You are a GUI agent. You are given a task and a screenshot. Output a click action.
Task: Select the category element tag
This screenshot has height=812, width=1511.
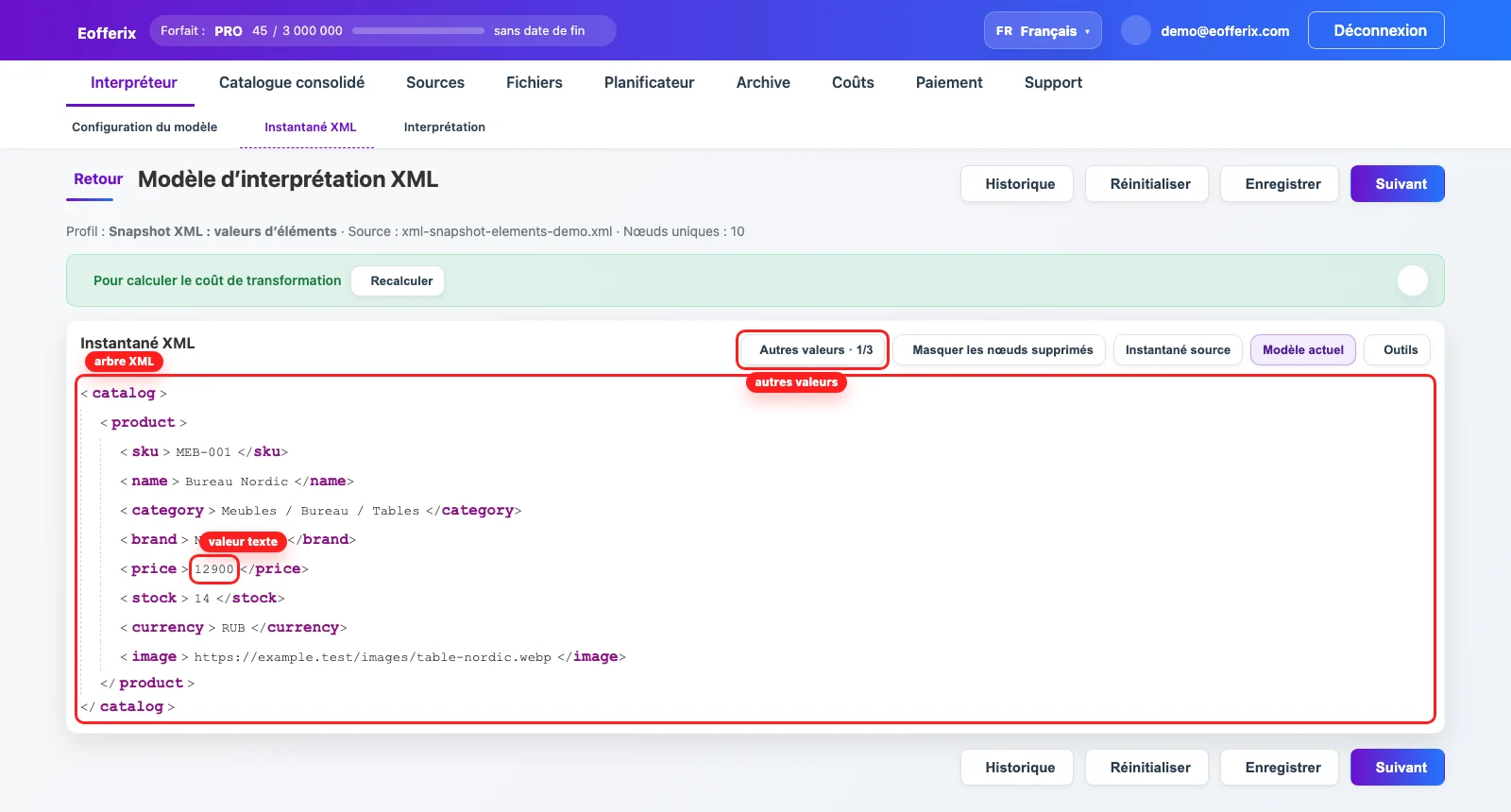coord(167,510)
